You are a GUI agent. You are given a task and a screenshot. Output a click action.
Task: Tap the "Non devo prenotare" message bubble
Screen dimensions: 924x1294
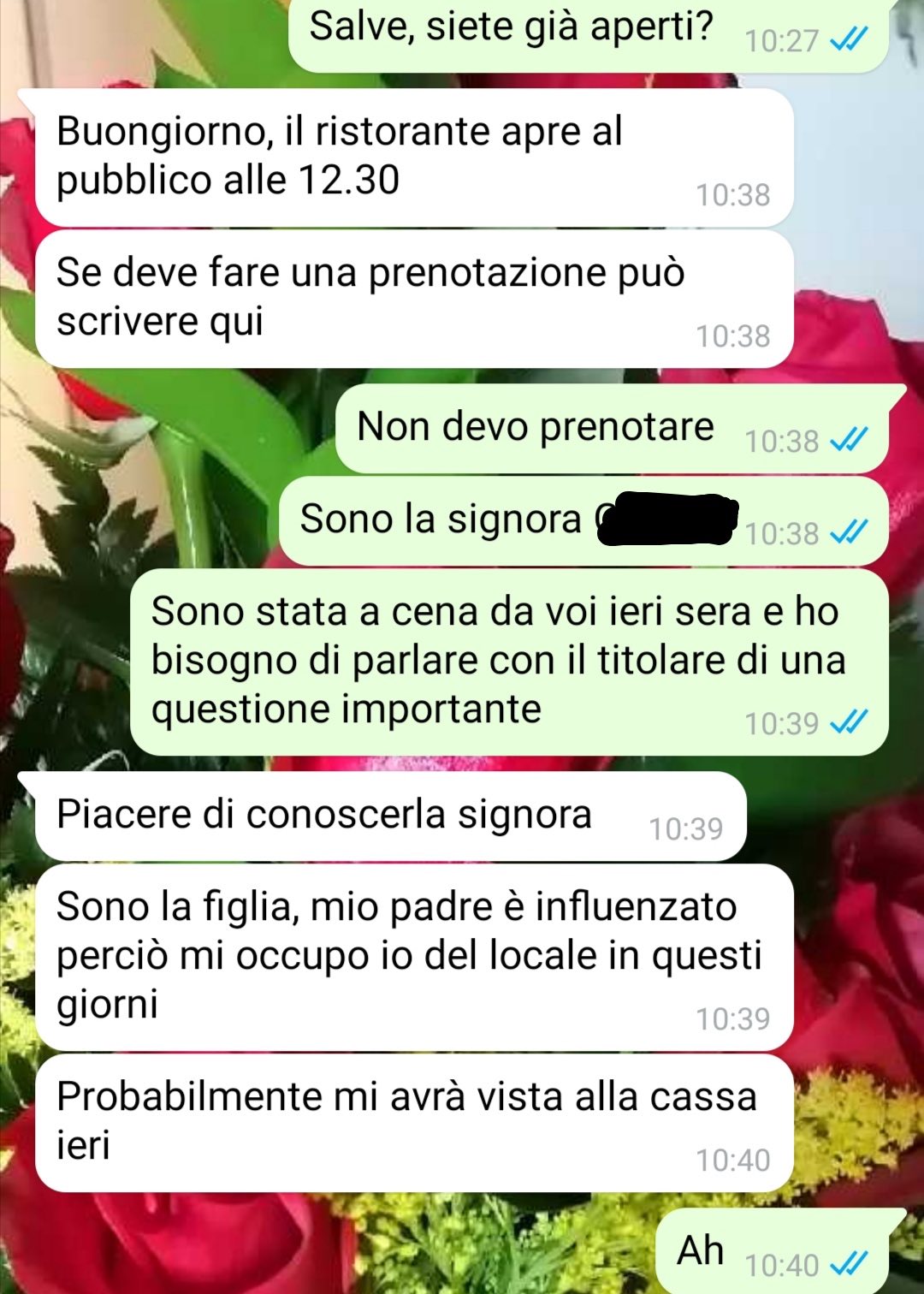(x=613, y=428)
